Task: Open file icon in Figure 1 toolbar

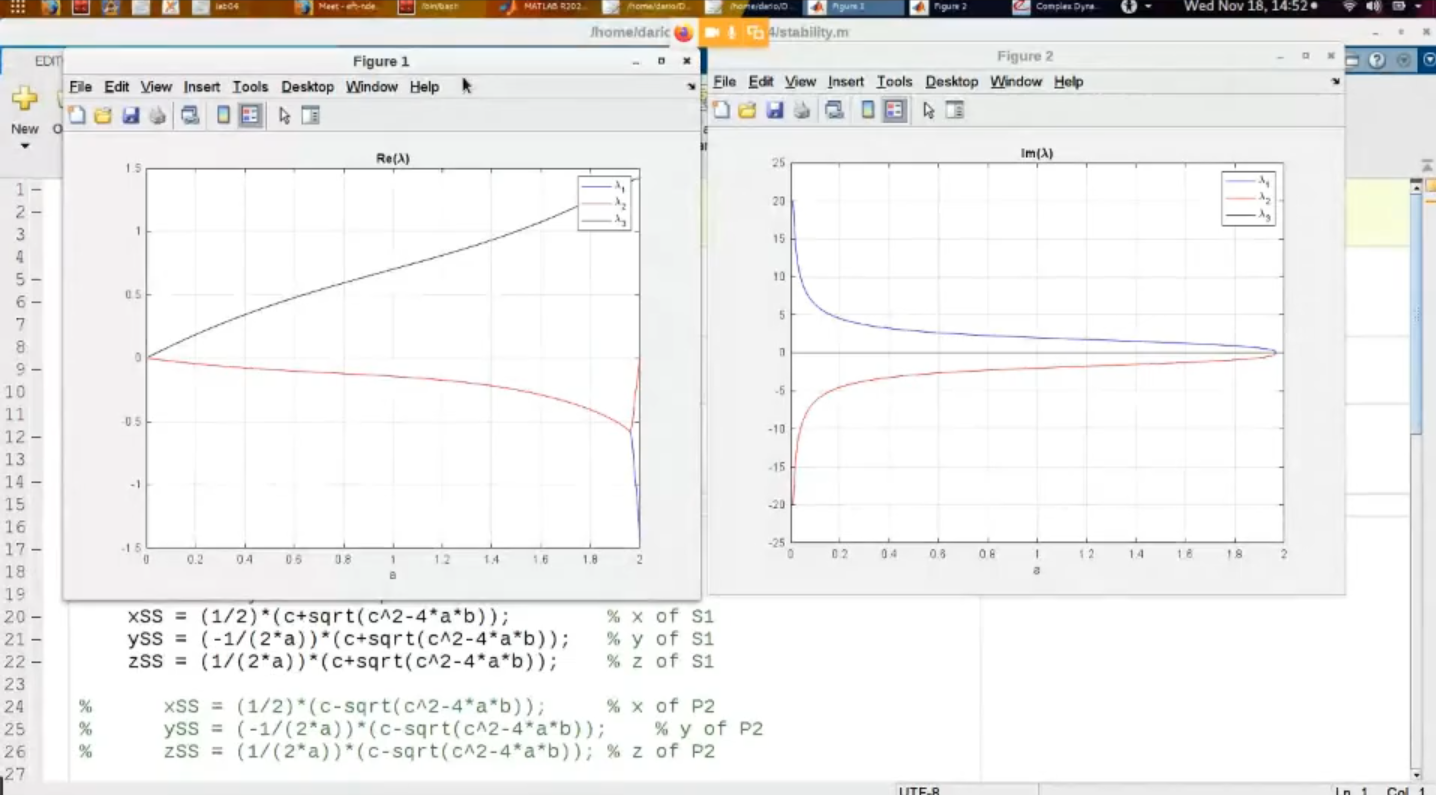Action: 103,116
